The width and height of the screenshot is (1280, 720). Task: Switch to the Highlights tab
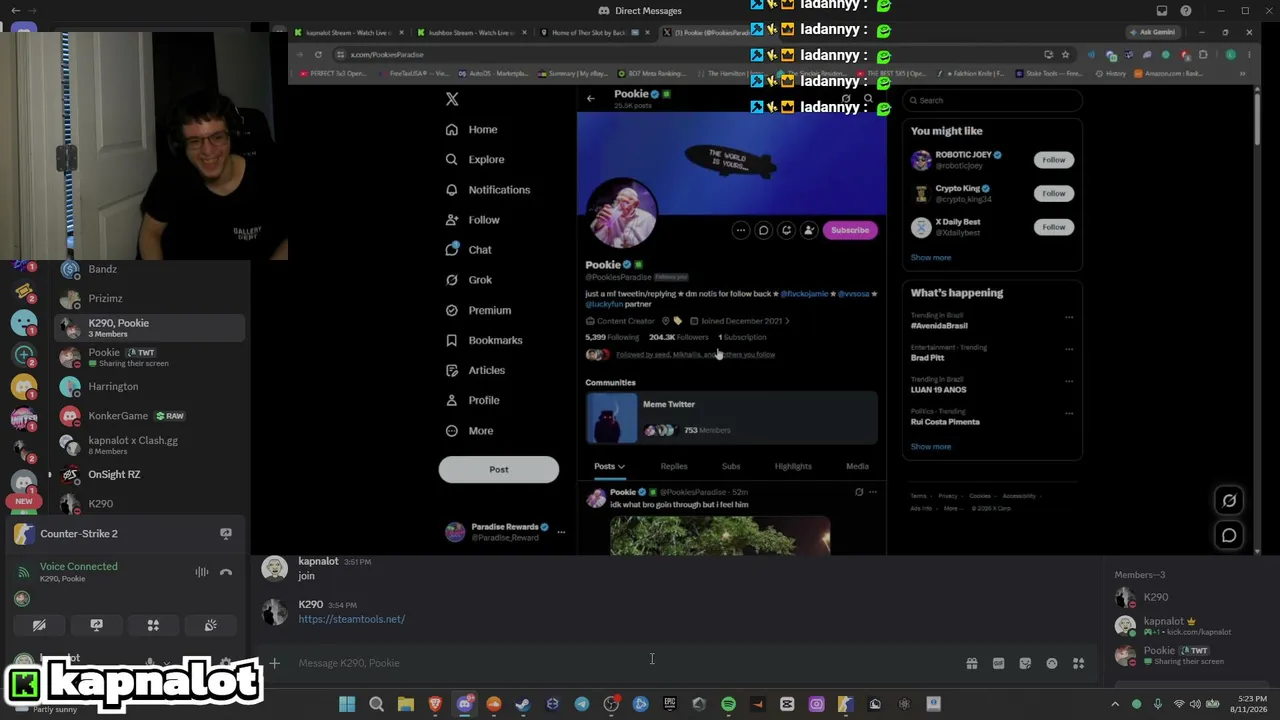point(793,466)
